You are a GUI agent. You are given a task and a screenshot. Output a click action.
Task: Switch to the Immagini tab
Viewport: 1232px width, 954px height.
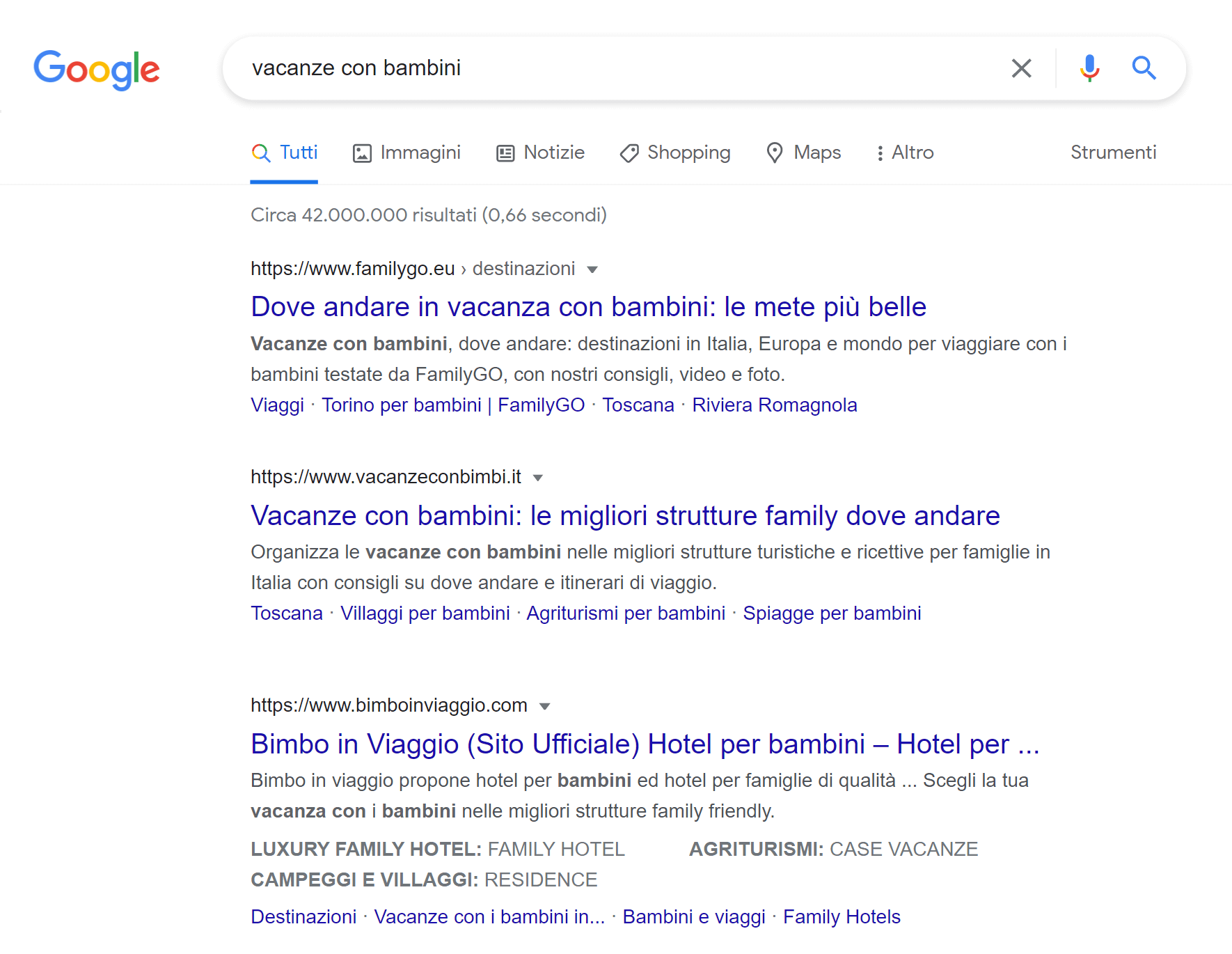coord(406,153)
